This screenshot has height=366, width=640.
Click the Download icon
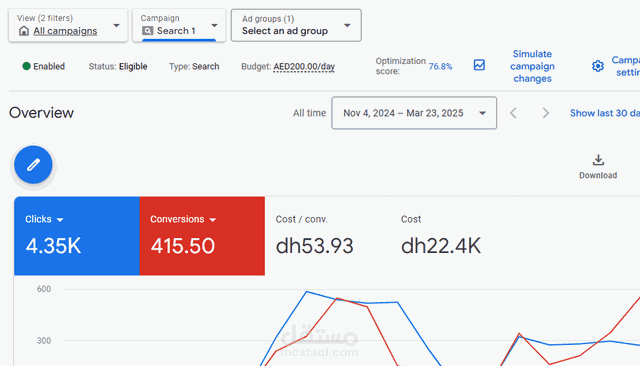598,160
